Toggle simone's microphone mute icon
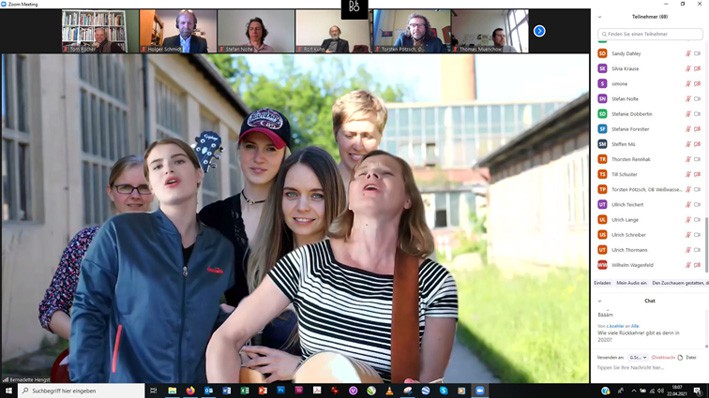Viewport: 709px width, 398px height. (688, 84)
